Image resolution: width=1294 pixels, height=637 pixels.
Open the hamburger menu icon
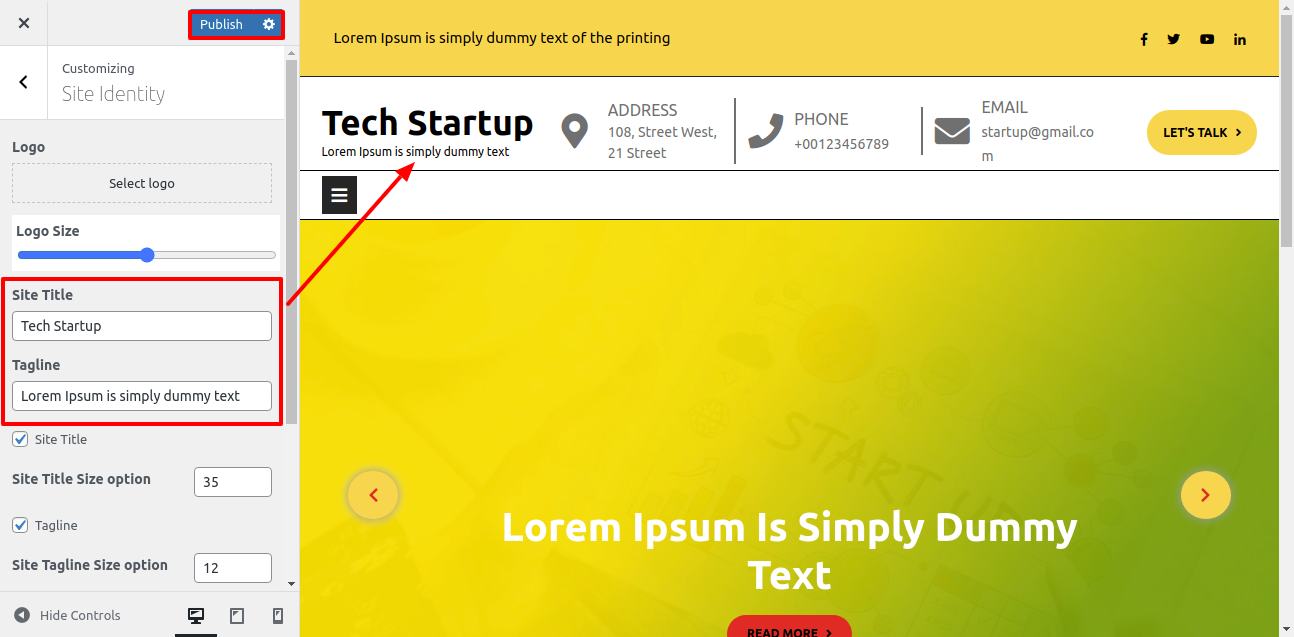click(339, 195)
